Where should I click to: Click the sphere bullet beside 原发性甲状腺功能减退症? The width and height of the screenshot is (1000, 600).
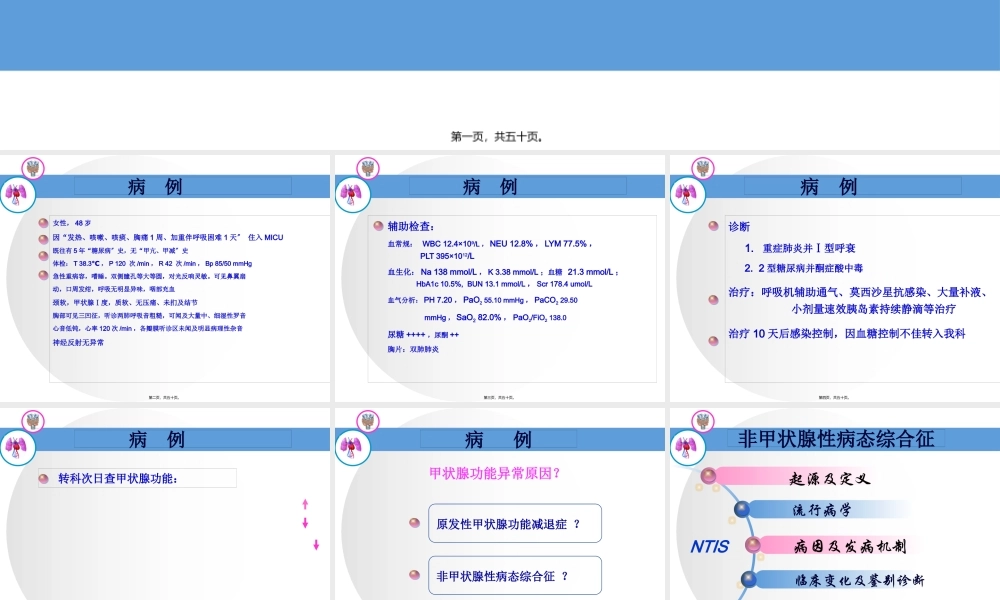pyautogui.click(x=415, y=523)
